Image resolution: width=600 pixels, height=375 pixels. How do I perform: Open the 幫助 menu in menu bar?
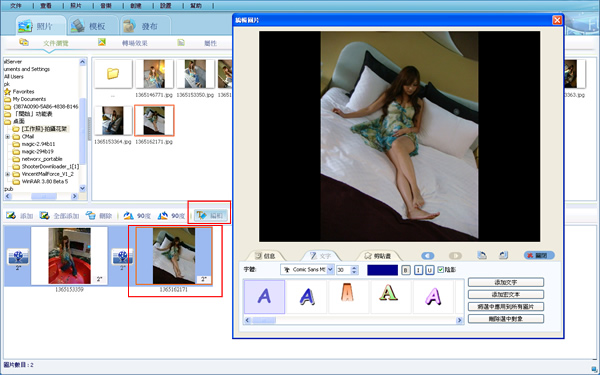[196, 5]
